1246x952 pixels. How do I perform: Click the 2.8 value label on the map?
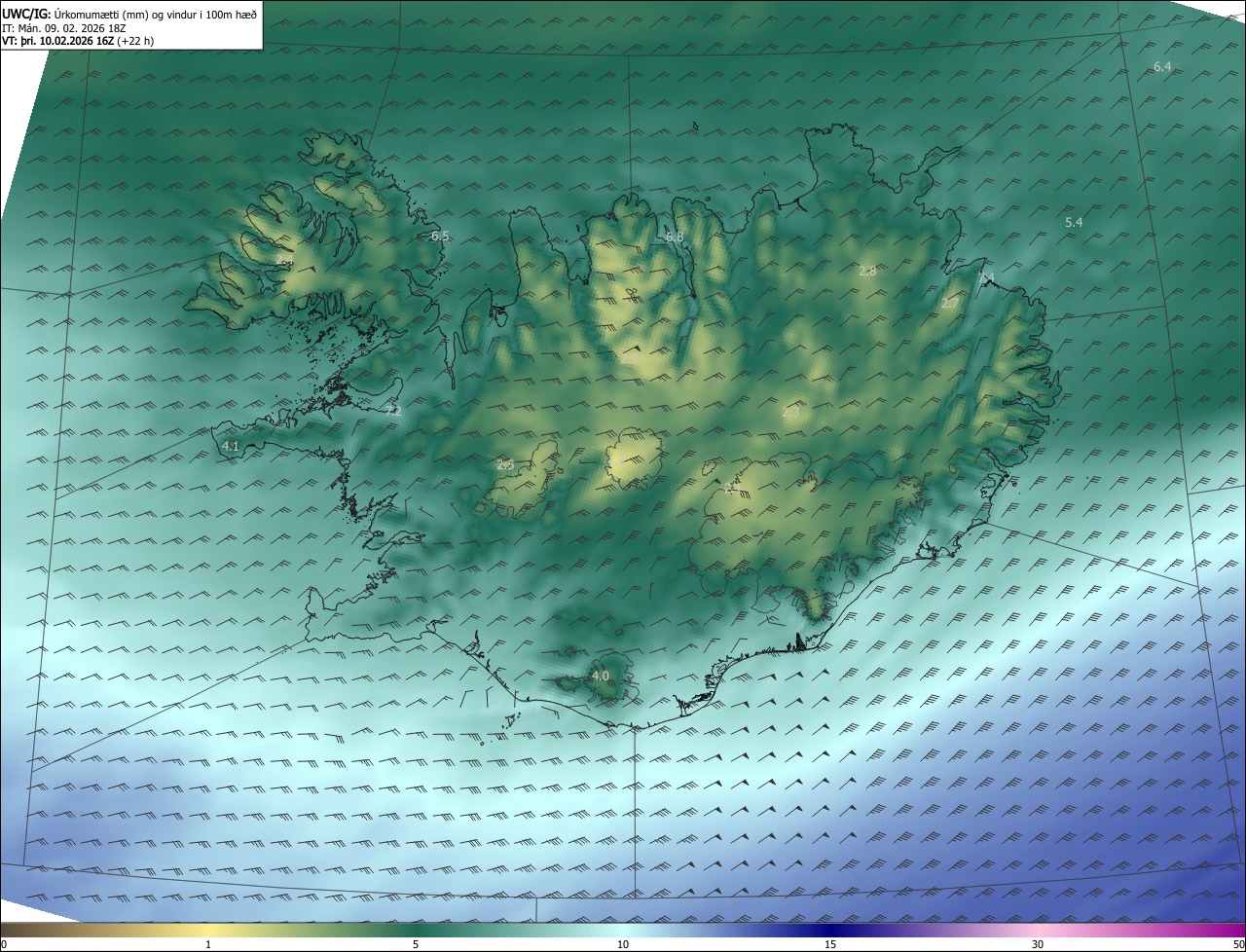tap(867, 271)
